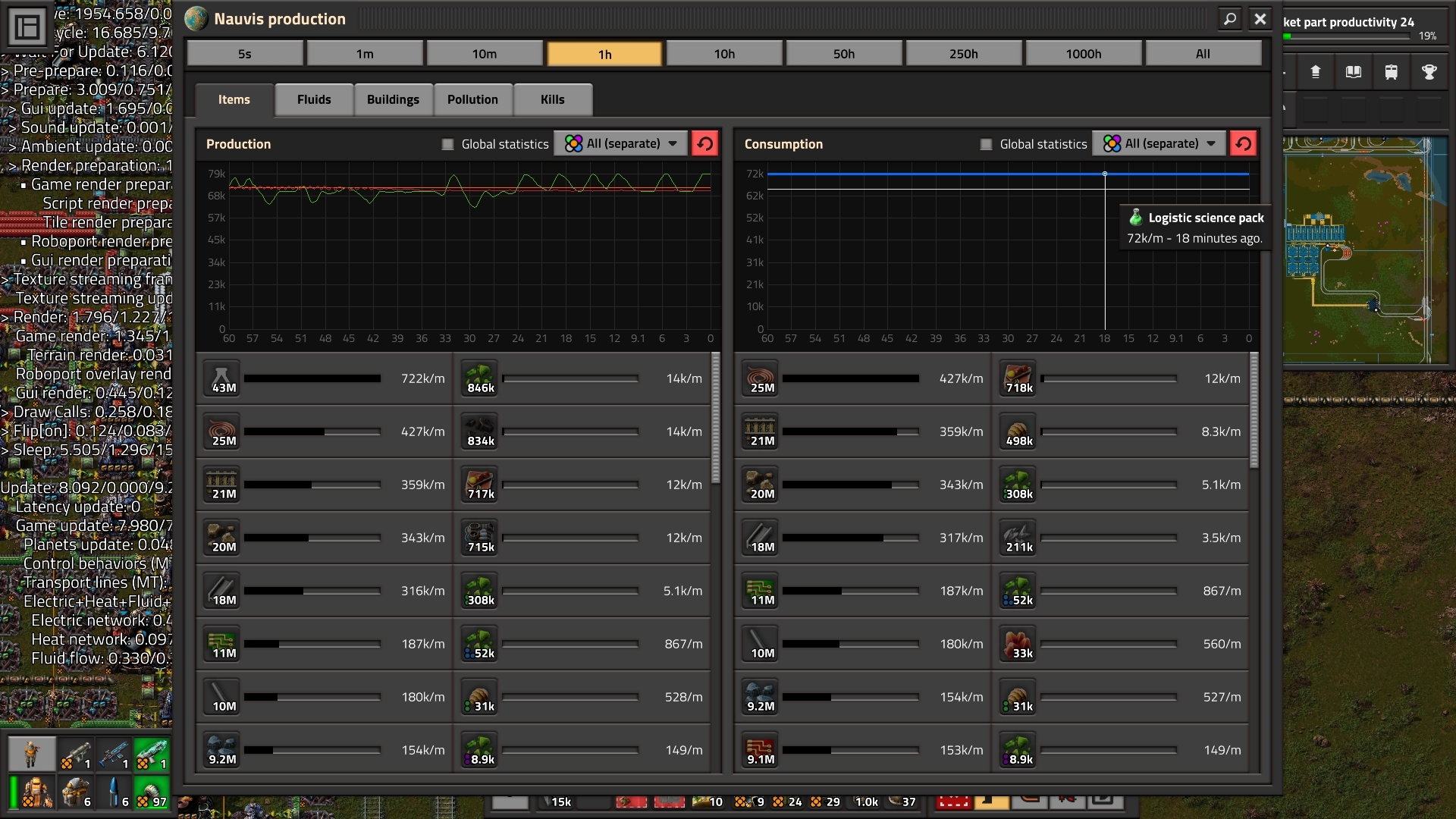
Task: Click the 211k consumption item 3.5k/m
Action: (x=1018, y=538)
